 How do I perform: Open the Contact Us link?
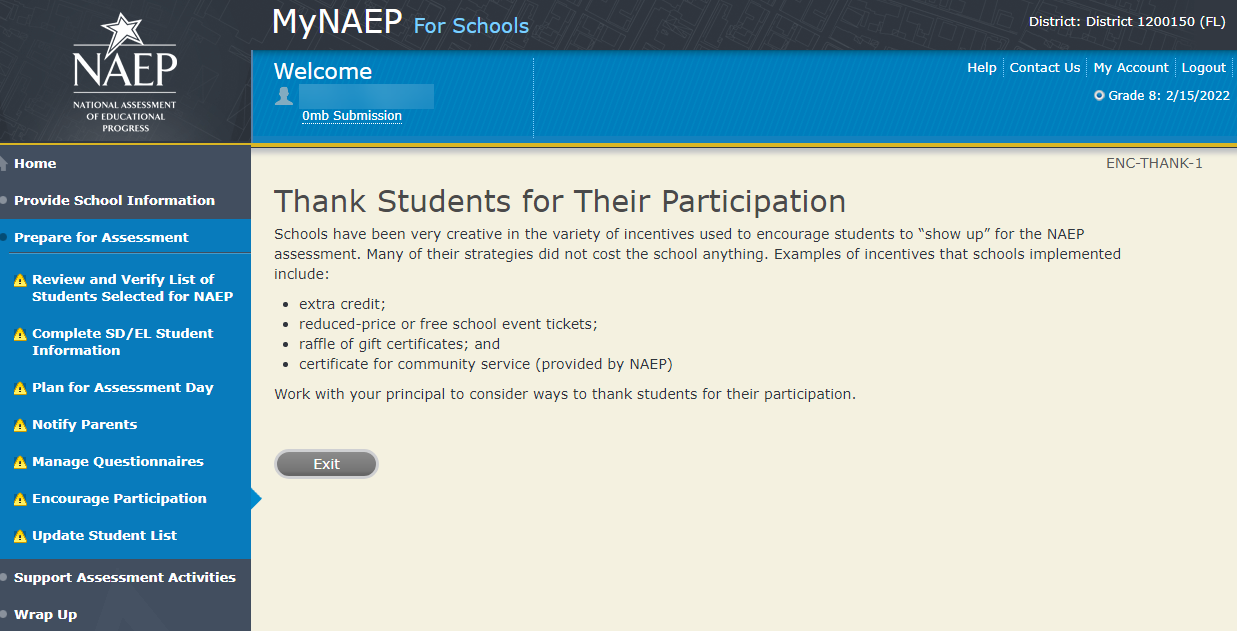[x=1044, y=68]
